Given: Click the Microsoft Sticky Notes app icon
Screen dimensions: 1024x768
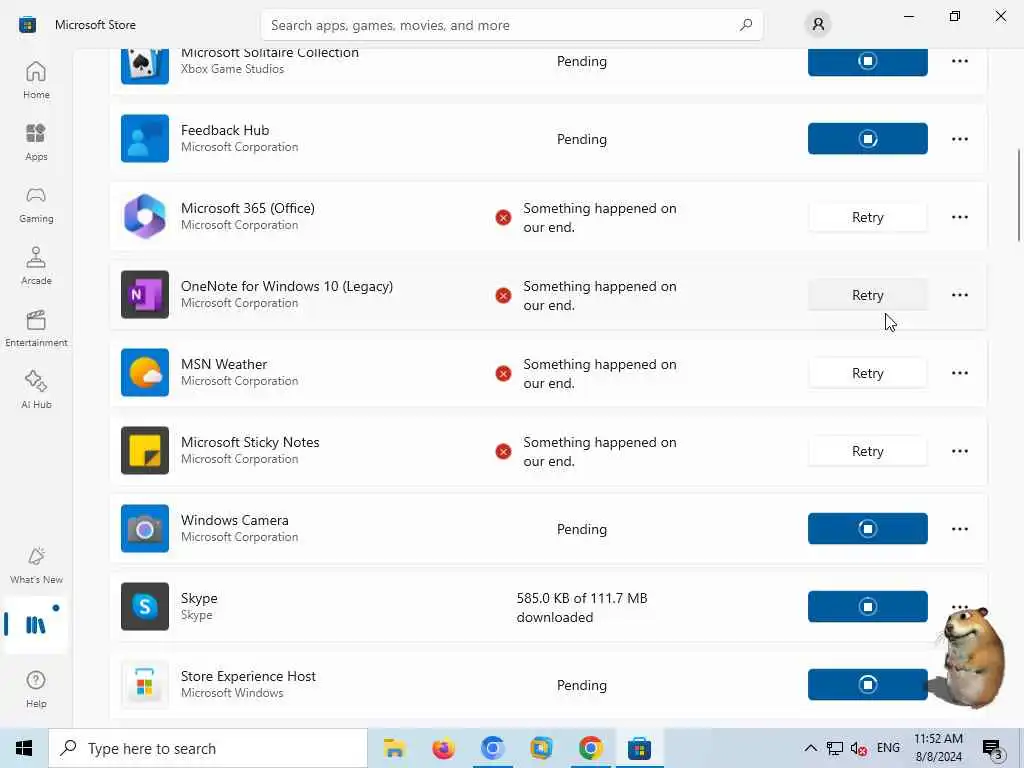Looking at the screenshot, I should click(145, 451).
